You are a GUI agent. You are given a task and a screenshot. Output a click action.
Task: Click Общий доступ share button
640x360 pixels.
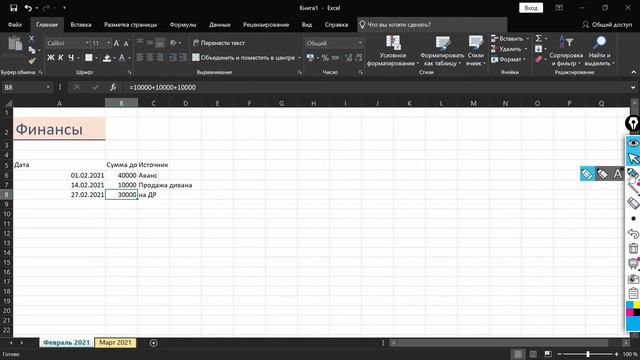[607, 24]
